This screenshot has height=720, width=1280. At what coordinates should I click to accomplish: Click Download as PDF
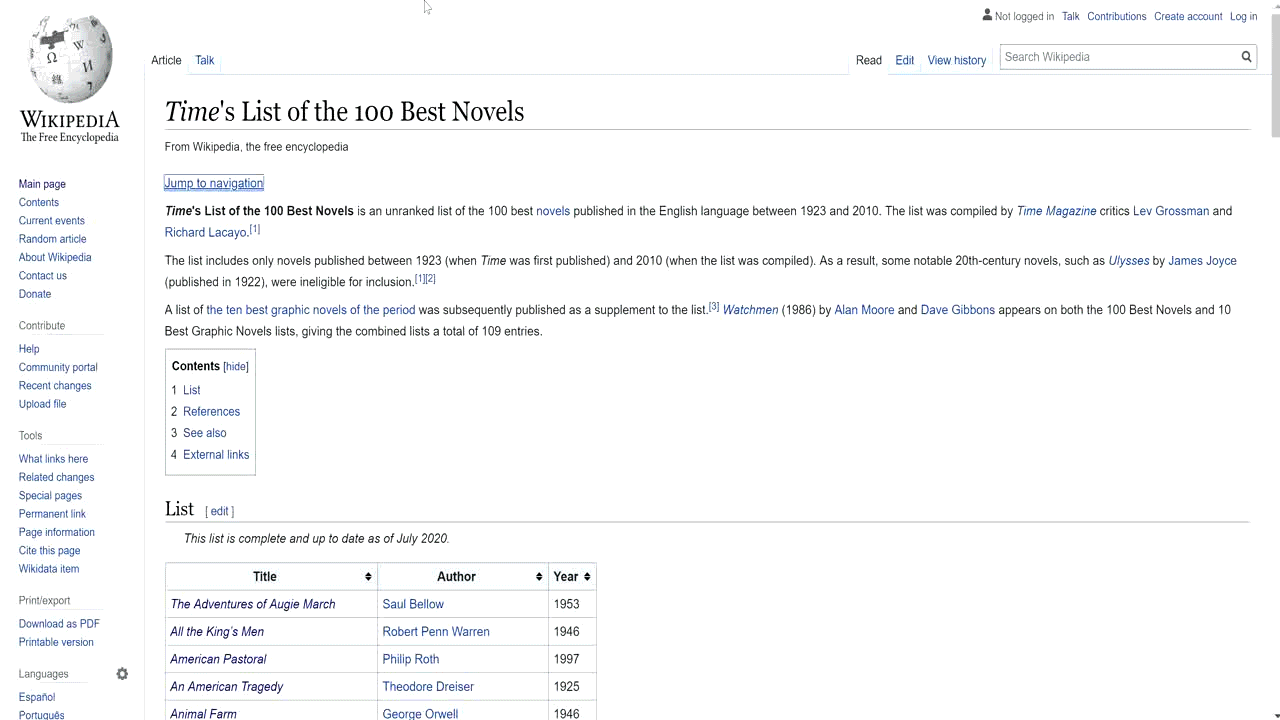tap(59, 624)
